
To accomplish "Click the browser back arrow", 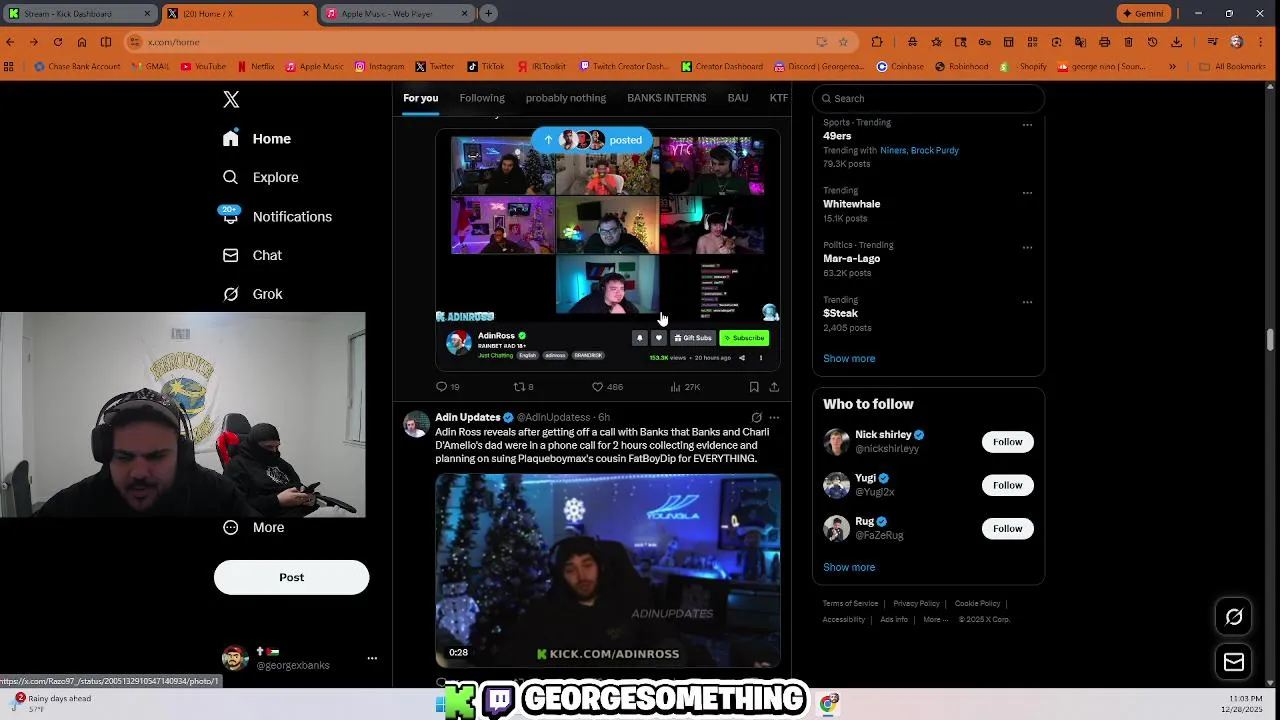I will click(x=10, y=42).
